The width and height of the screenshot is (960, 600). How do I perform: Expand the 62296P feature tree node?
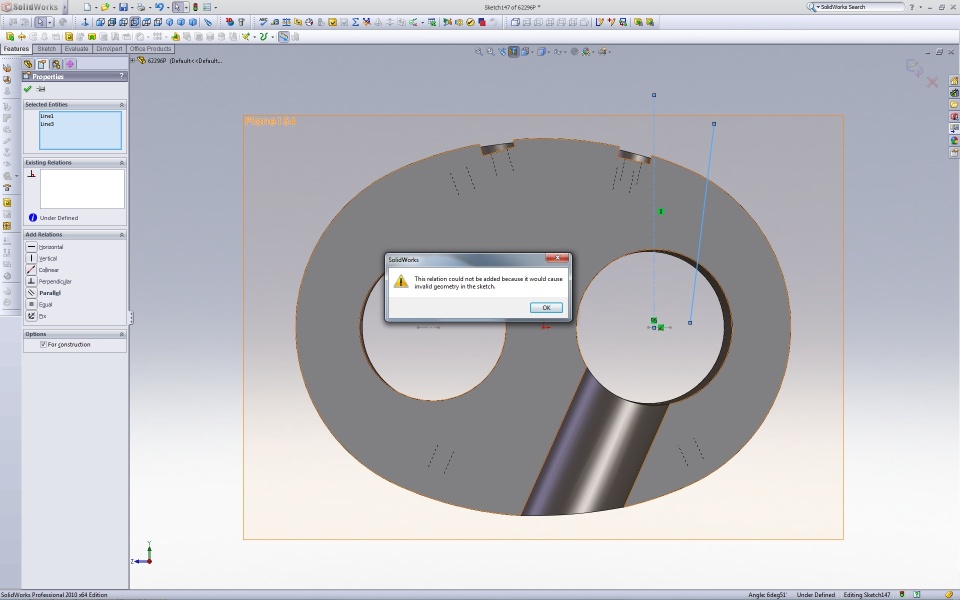coord(133,61)
